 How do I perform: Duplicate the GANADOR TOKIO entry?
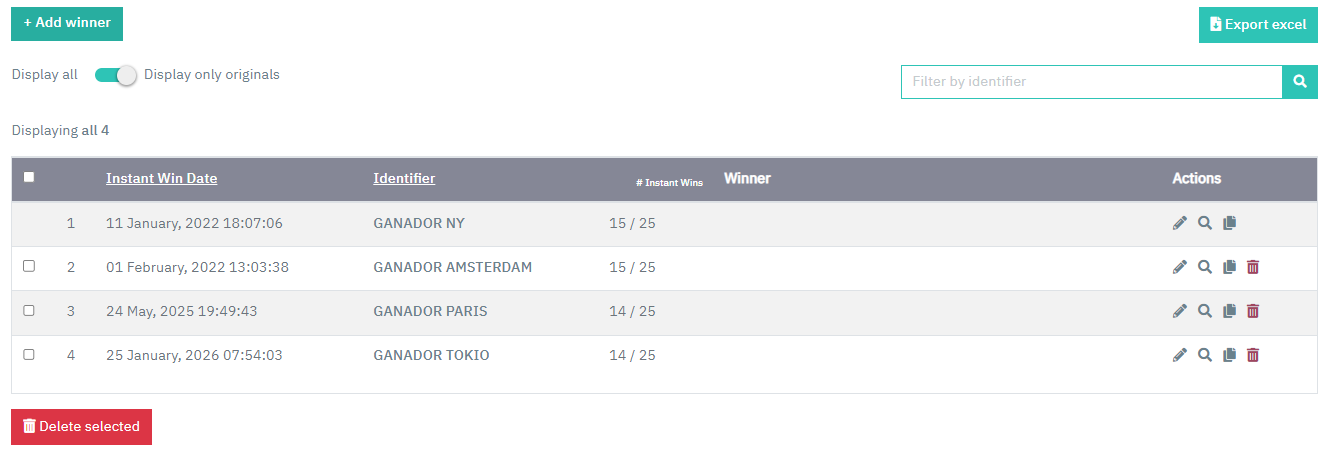tap(1230, 355)
